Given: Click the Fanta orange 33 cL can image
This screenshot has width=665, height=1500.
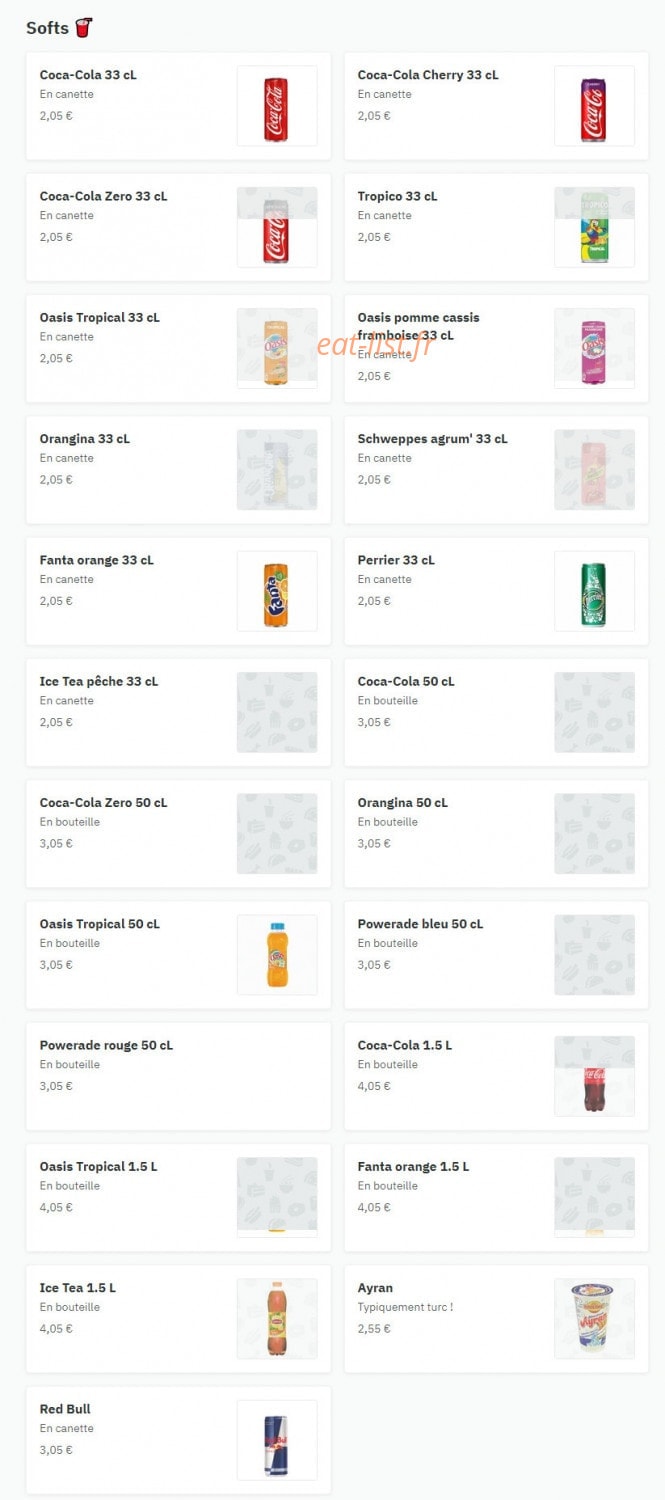Looking at the screenshot, I should pyautogui.click(x=277, y=591).
